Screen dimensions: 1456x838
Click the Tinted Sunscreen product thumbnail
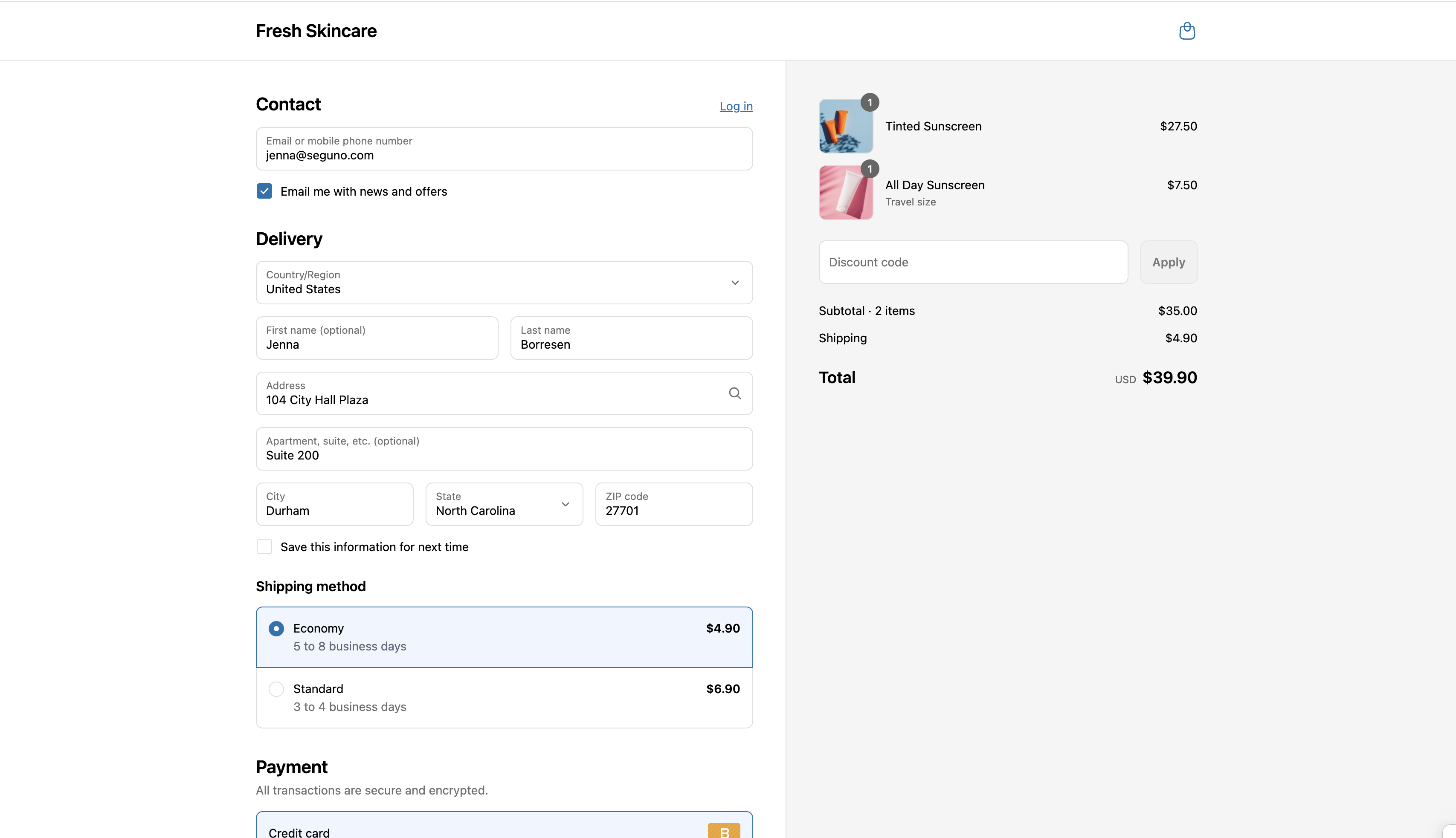click(x=845, y=127)
